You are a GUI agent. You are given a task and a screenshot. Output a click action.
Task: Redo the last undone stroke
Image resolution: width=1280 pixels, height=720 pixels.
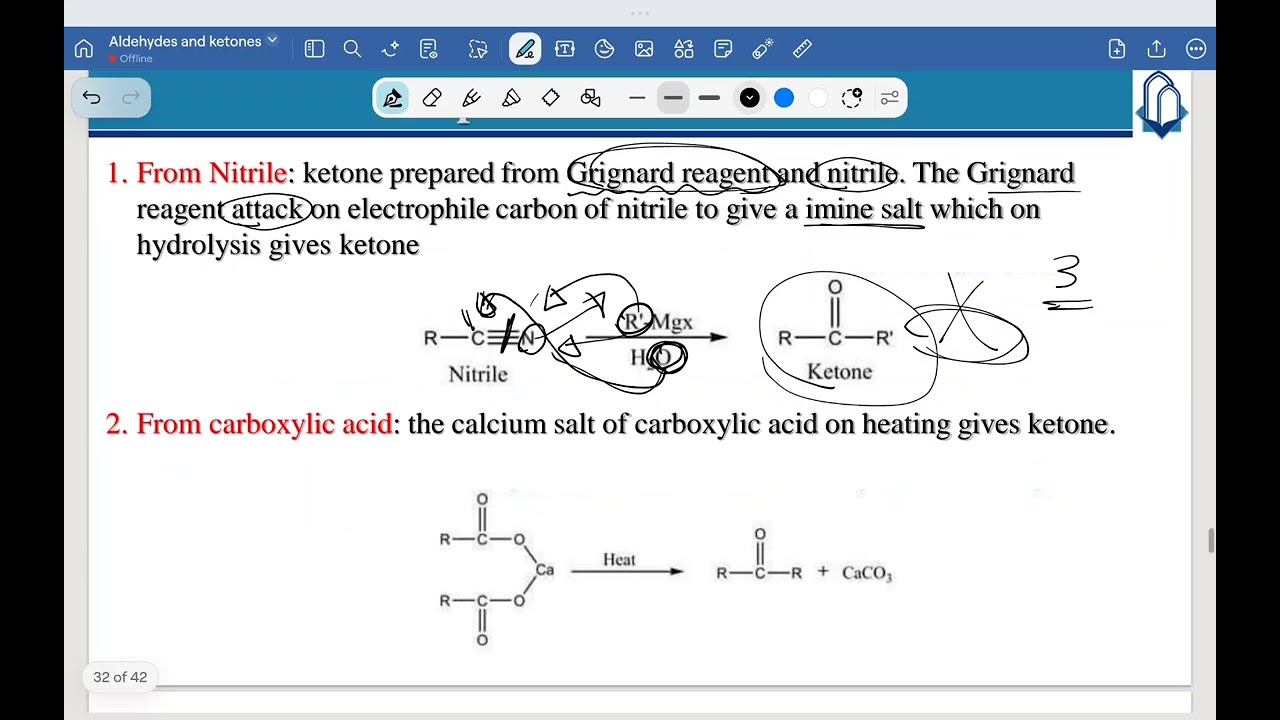tap(130, 97)
